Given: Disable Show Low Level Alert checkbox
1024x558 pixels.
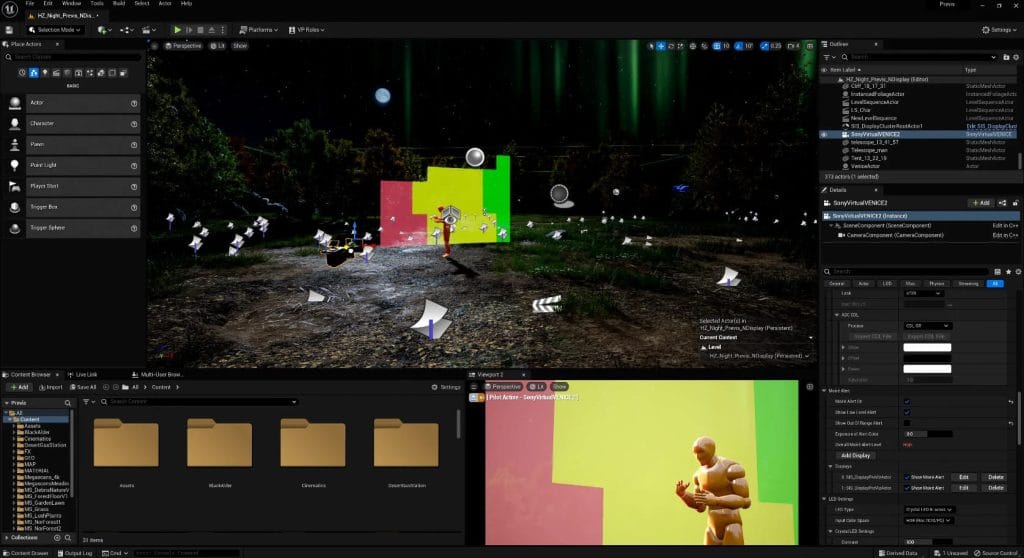Looking at the screenshot, I should [x=907, y=412].
